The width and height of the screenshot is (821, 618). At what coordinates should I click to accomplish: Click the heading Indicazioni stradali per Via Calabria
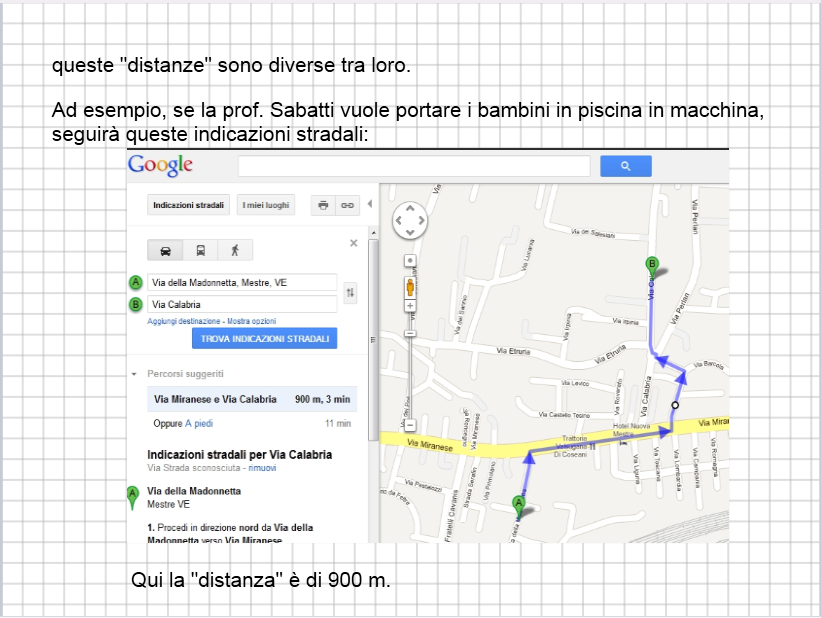pyautogui.click(x=239, y=455)
